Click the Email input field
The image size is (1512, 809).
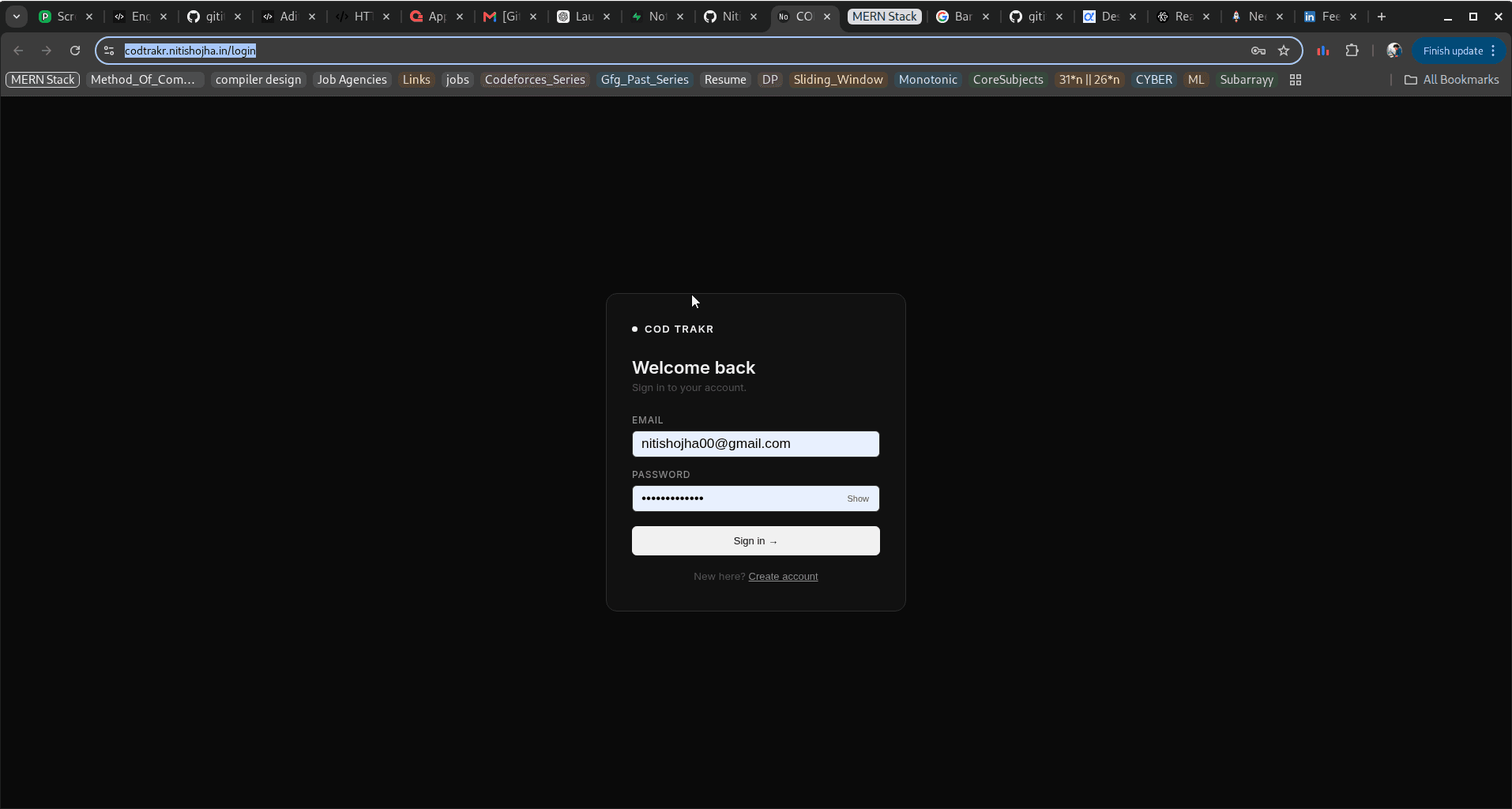(755, 444)
